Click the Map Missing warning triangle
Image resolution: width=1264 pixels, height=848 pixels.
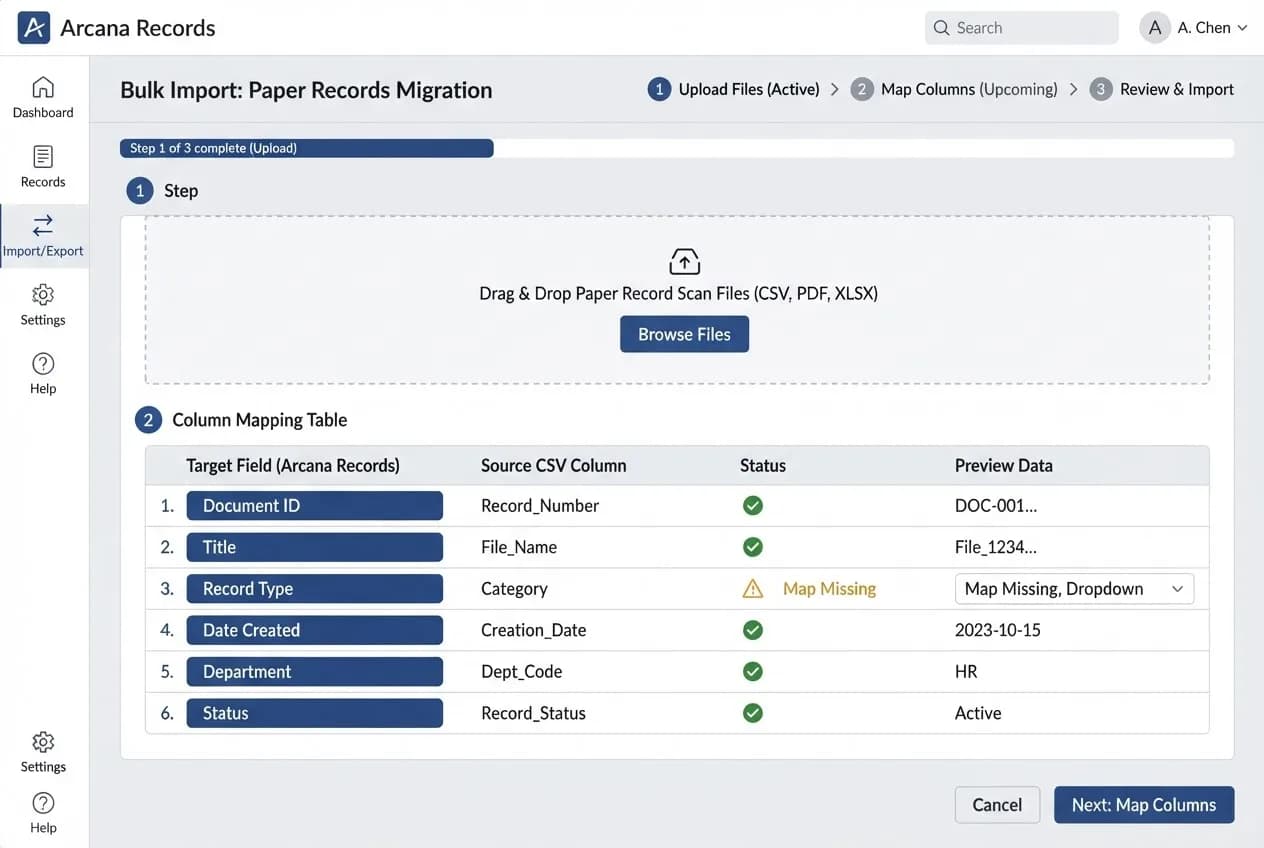753,589
